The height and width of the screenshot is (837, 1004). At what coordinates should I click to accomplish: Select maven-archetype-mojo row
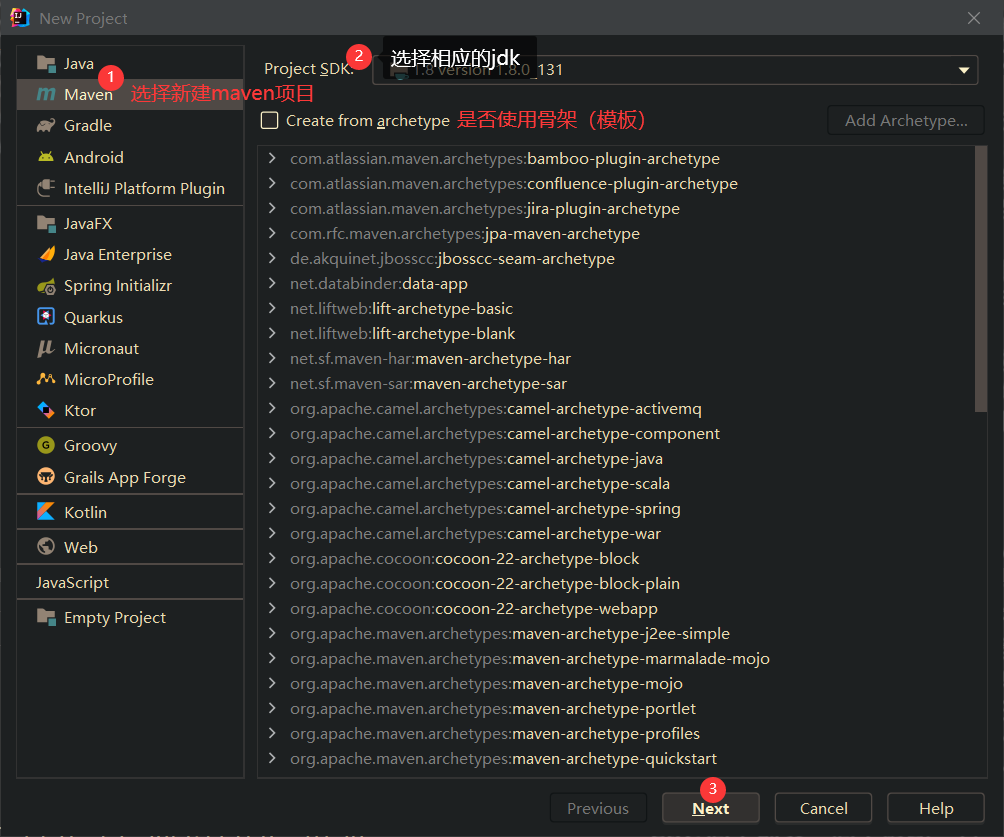(616, 683)
